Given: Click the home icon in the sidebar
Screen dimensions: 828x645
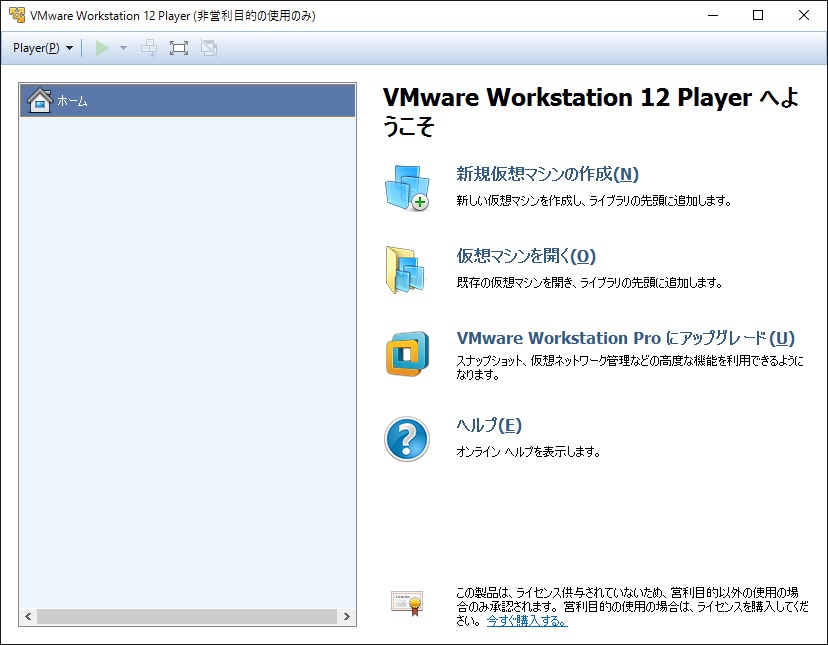Looking at the screenshot, I should pyautogui.click(x=39, y=100).
